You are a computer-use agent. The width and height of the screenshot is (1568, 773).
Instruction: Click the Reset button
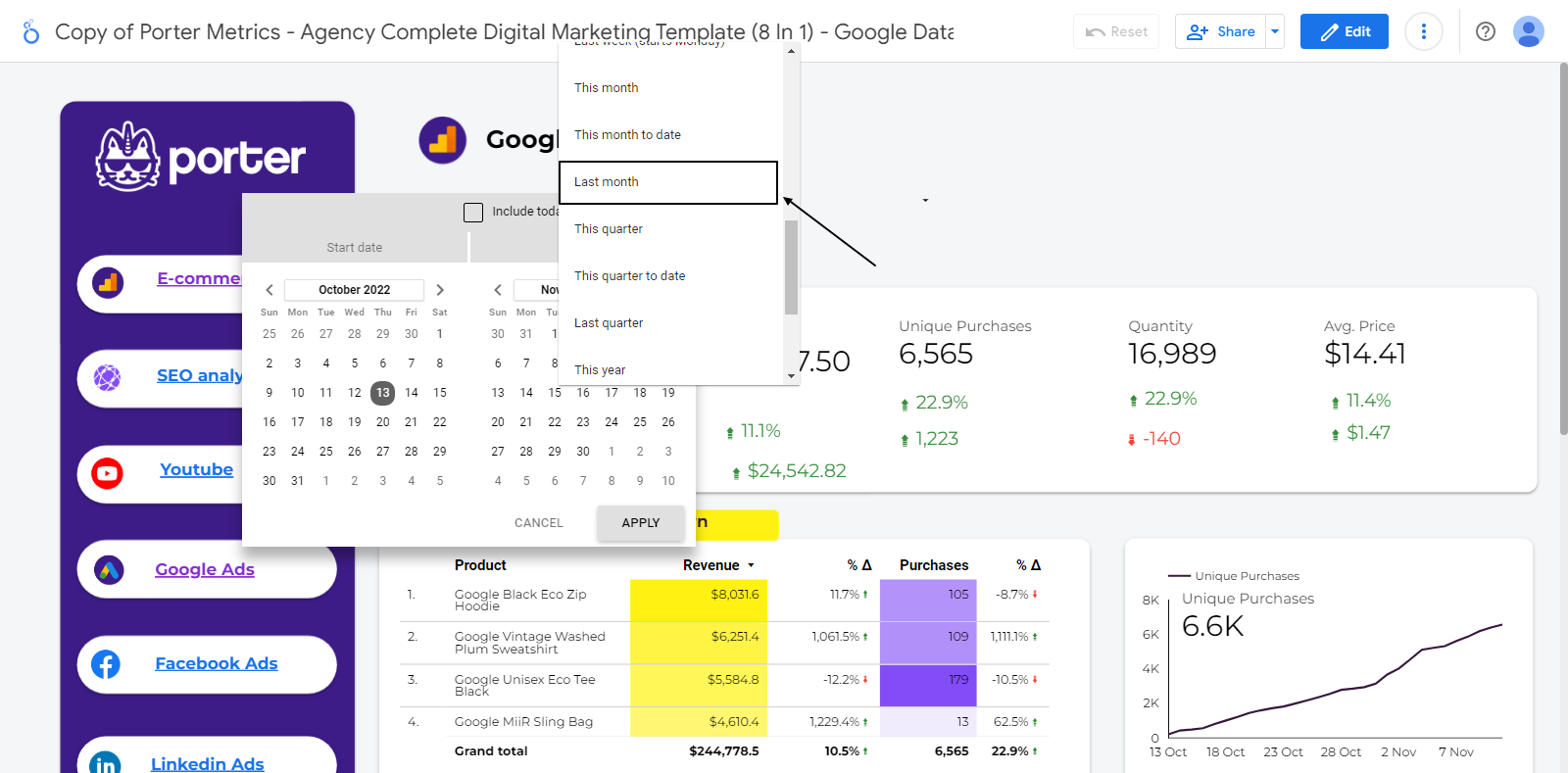(1116, 31)
